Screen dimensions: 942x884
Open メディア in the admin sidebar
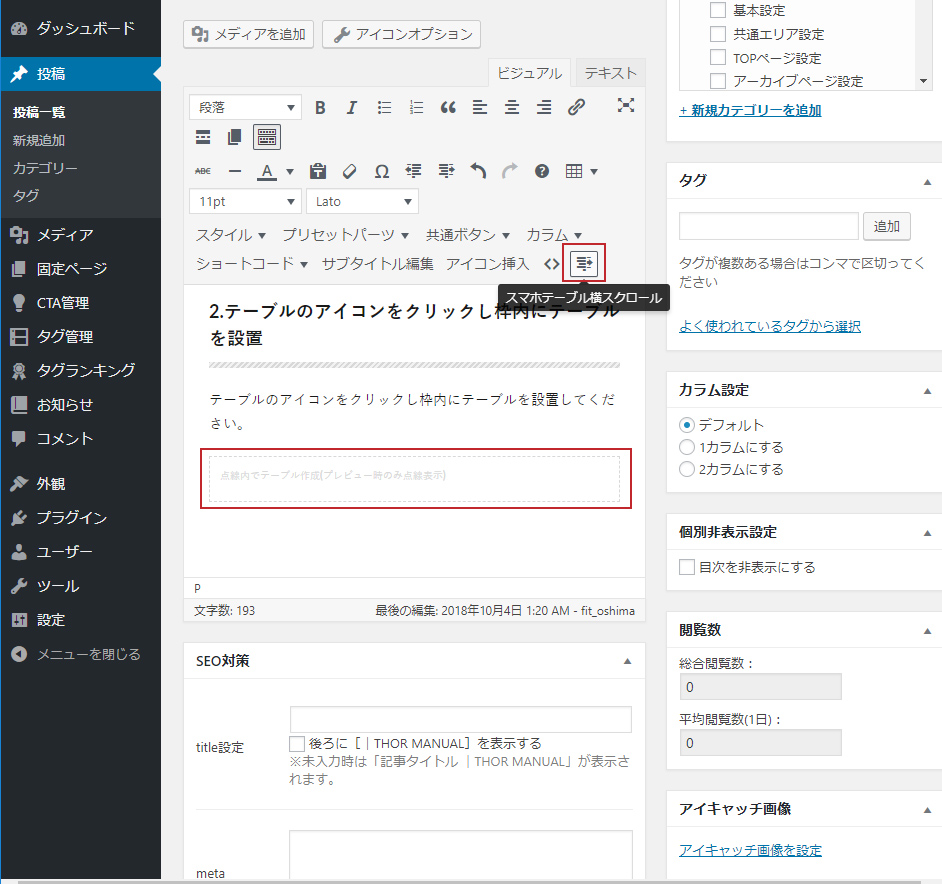pos(65,235)
